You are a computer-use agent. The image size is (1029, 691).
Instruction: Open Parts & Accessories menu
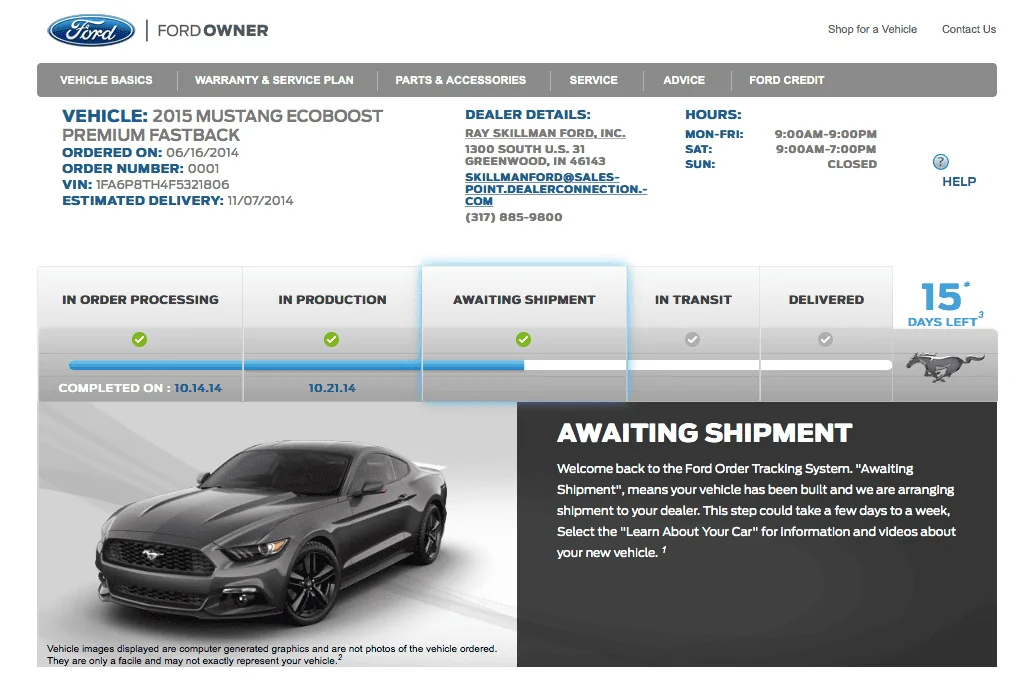(x=461, y=80)
